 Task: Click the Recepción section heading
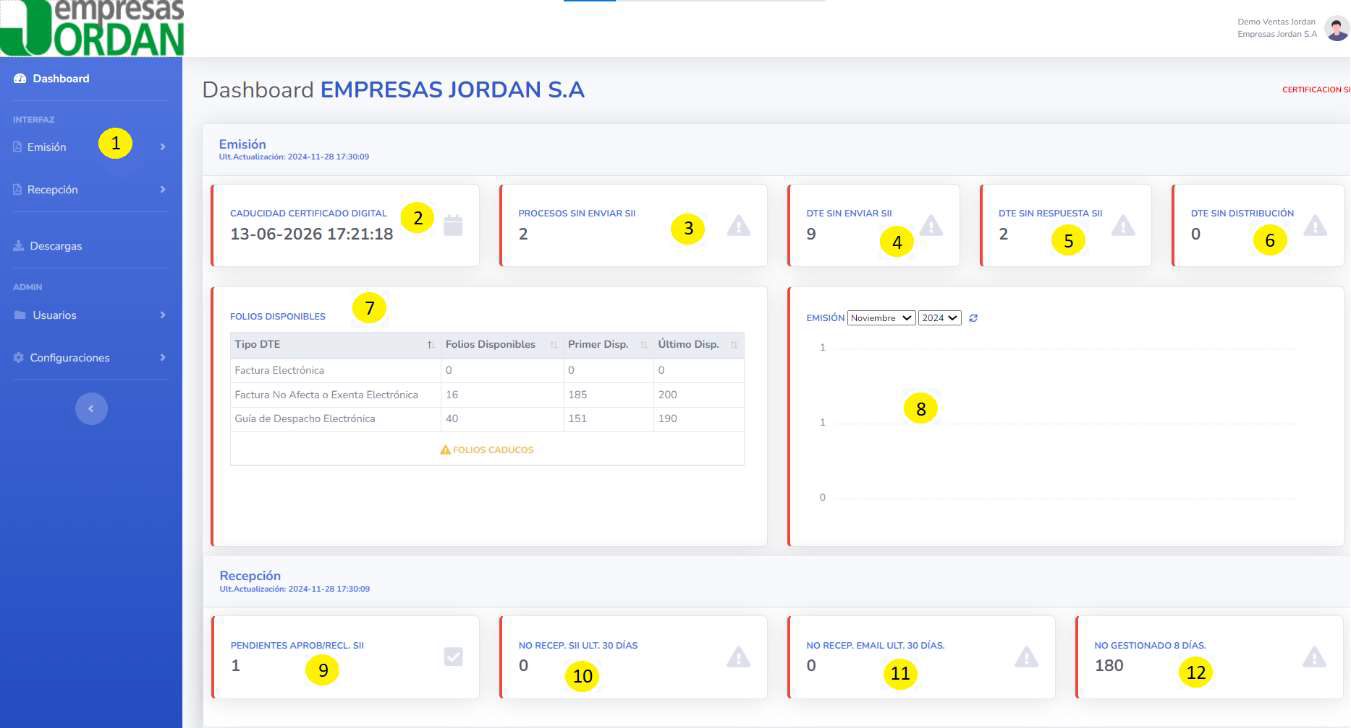point(250,576)
